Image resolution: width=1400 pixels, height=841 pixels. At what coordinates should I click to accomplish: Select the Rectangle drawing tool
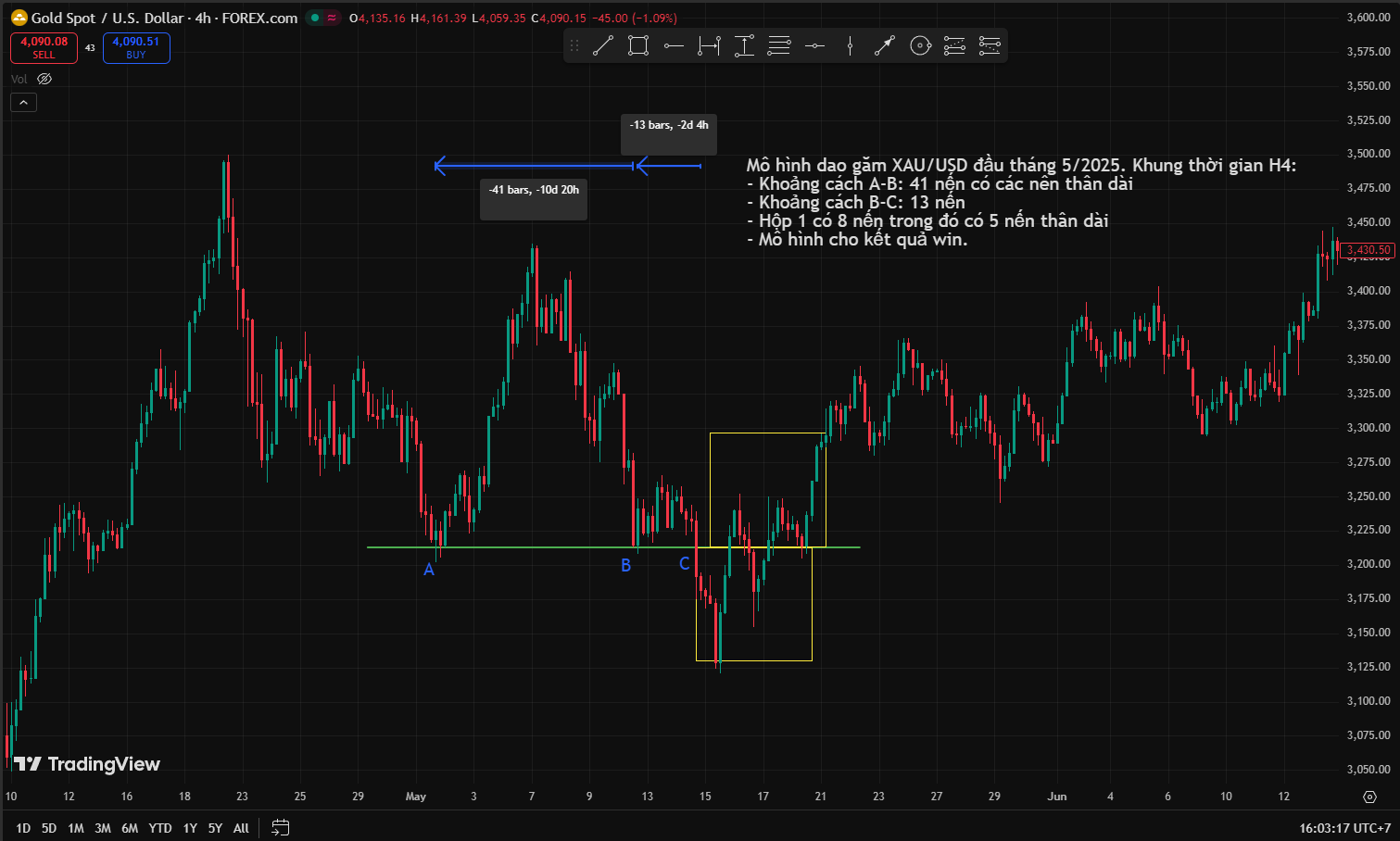[x=637, y=45]
